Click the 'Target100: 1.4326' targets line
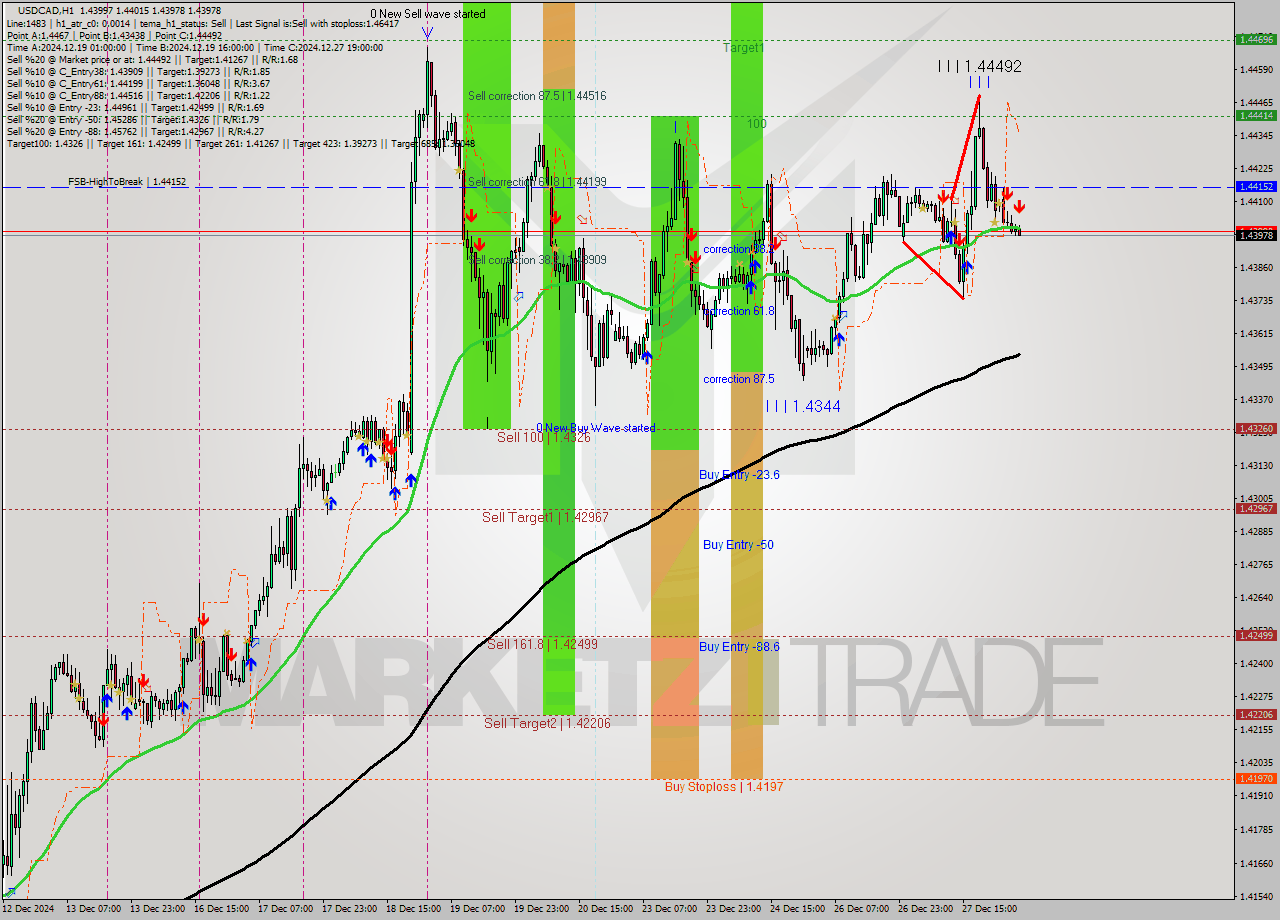 [x=240, y=143]
